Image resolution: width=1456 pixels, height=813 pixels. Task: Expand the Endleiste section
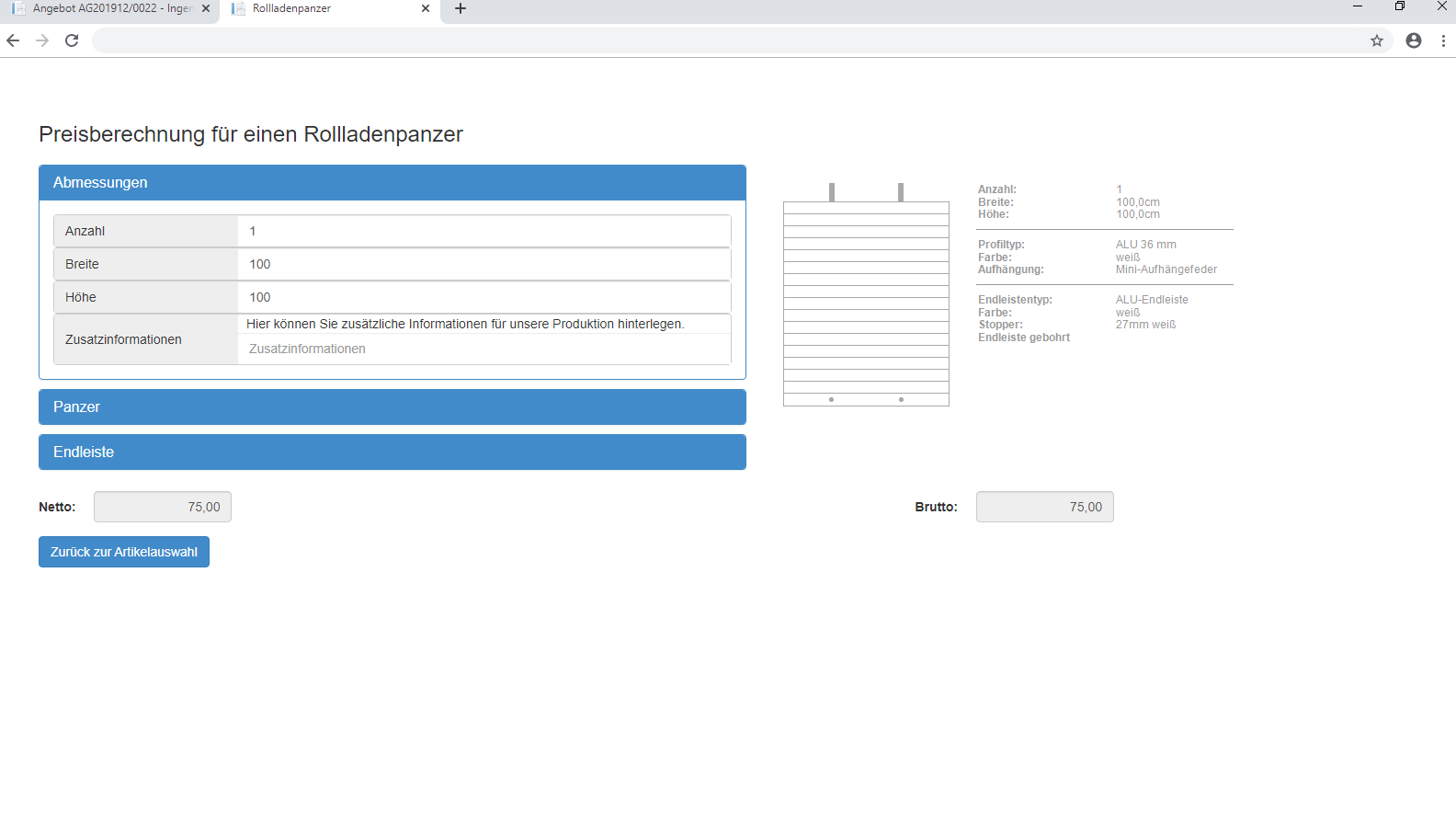392,452
